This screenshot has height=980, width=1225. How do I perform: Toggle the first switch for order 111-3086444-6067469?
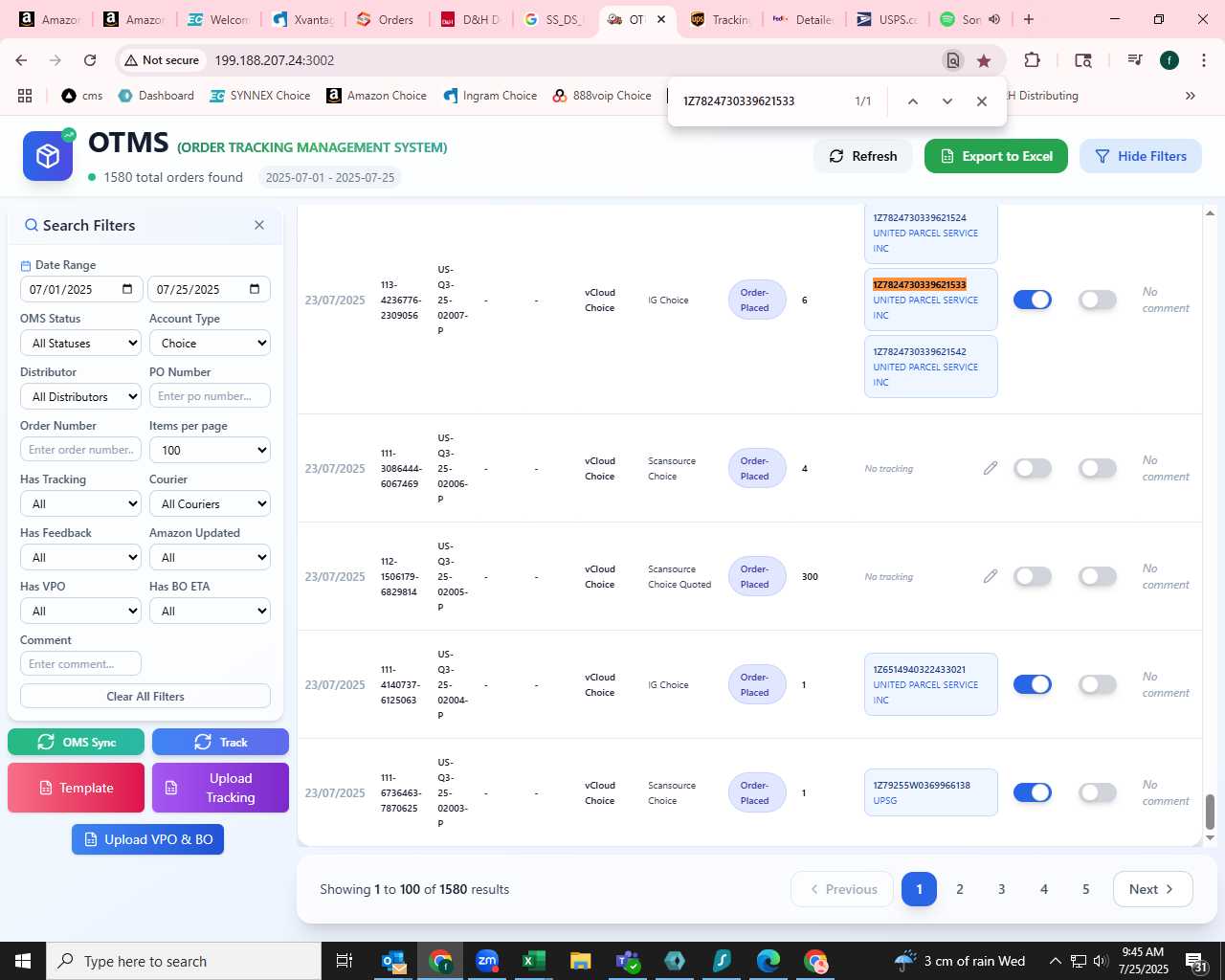(1033, 468)
